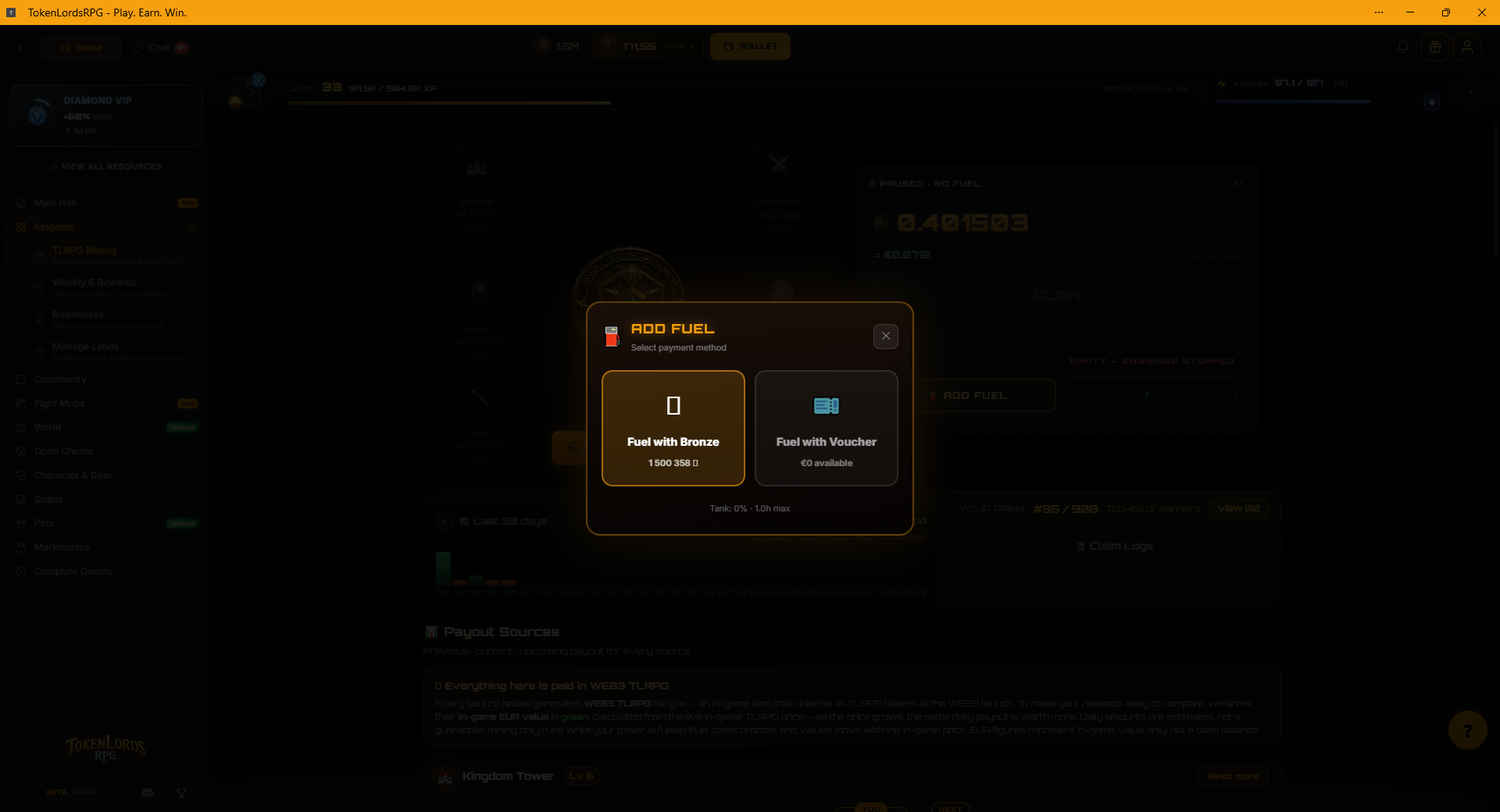
Task: Open Complete Quests in the sidebar
Action: click(x=105, y=572)
